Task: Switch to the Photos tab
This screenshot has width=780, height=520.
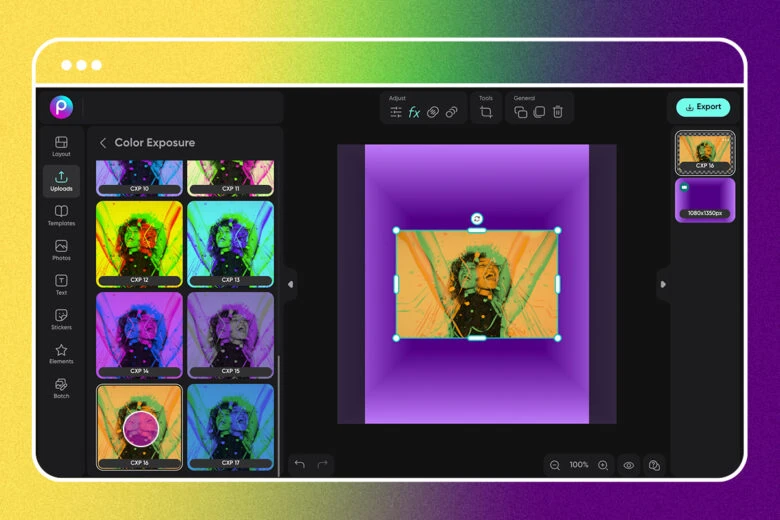Action: (61, 250)
